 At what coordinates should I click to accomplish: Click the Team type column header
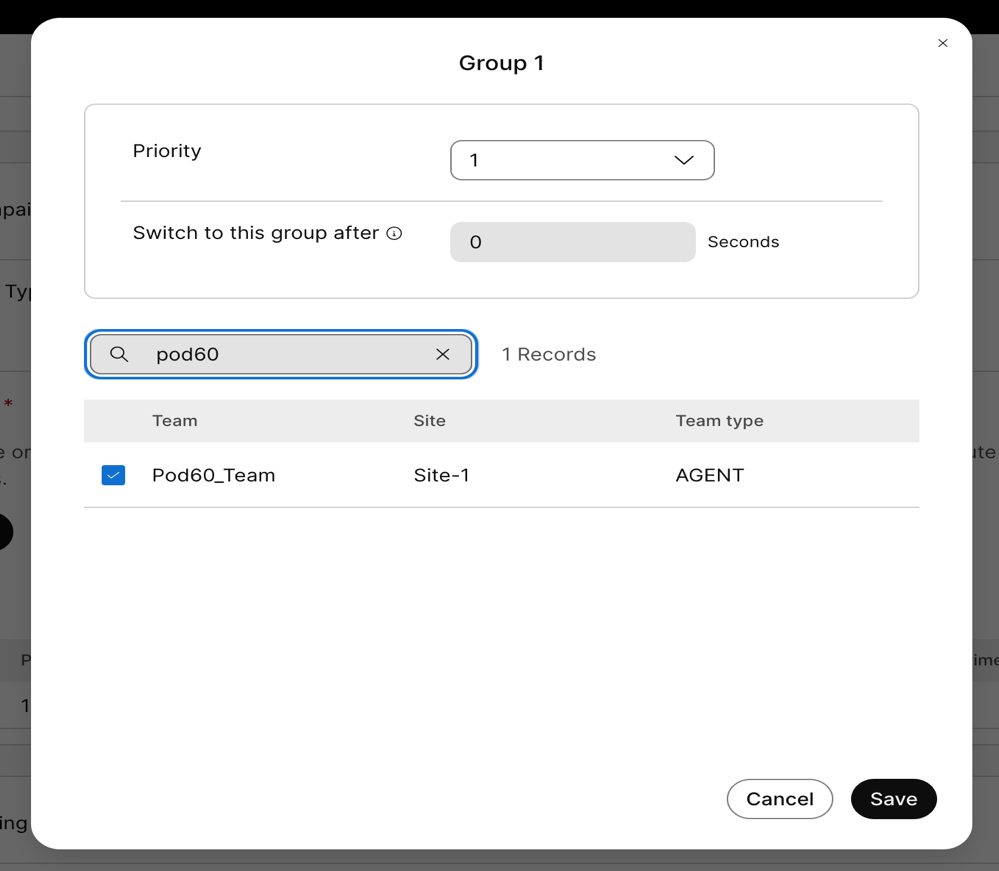coord(719,421)
